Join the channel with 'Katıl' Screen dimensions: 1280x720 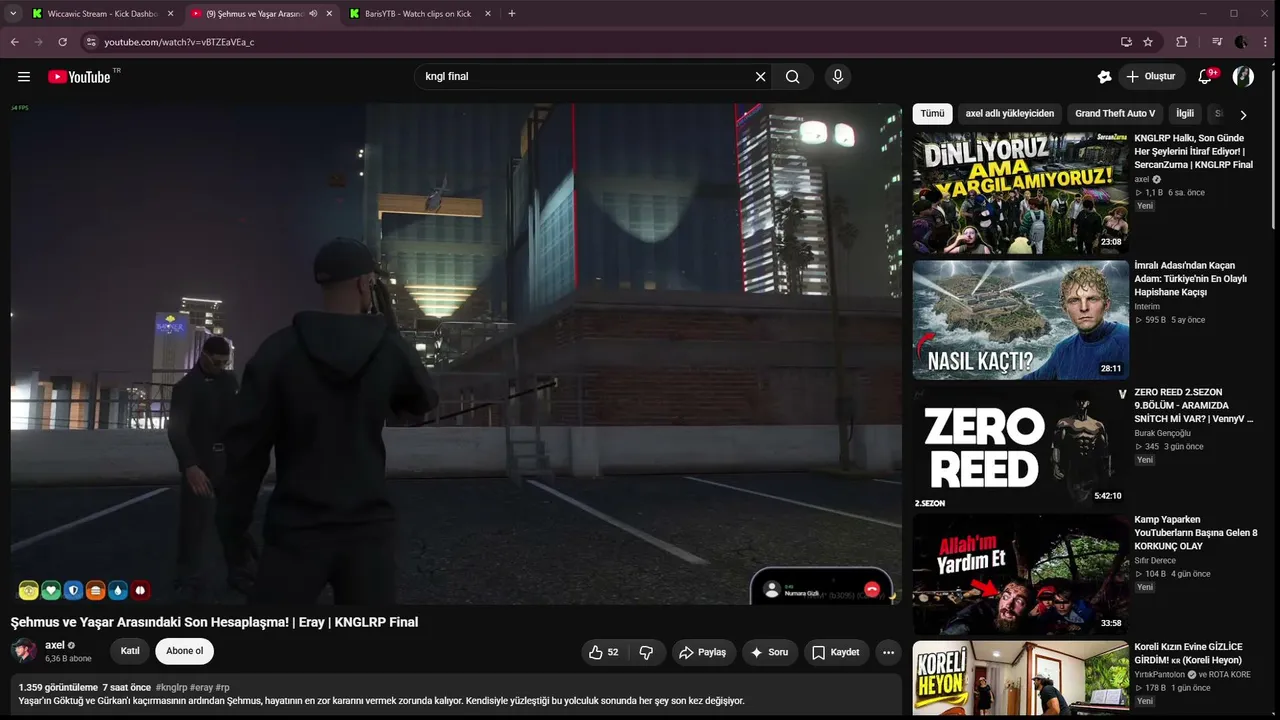pyautogui.click(x=130, y=651)
